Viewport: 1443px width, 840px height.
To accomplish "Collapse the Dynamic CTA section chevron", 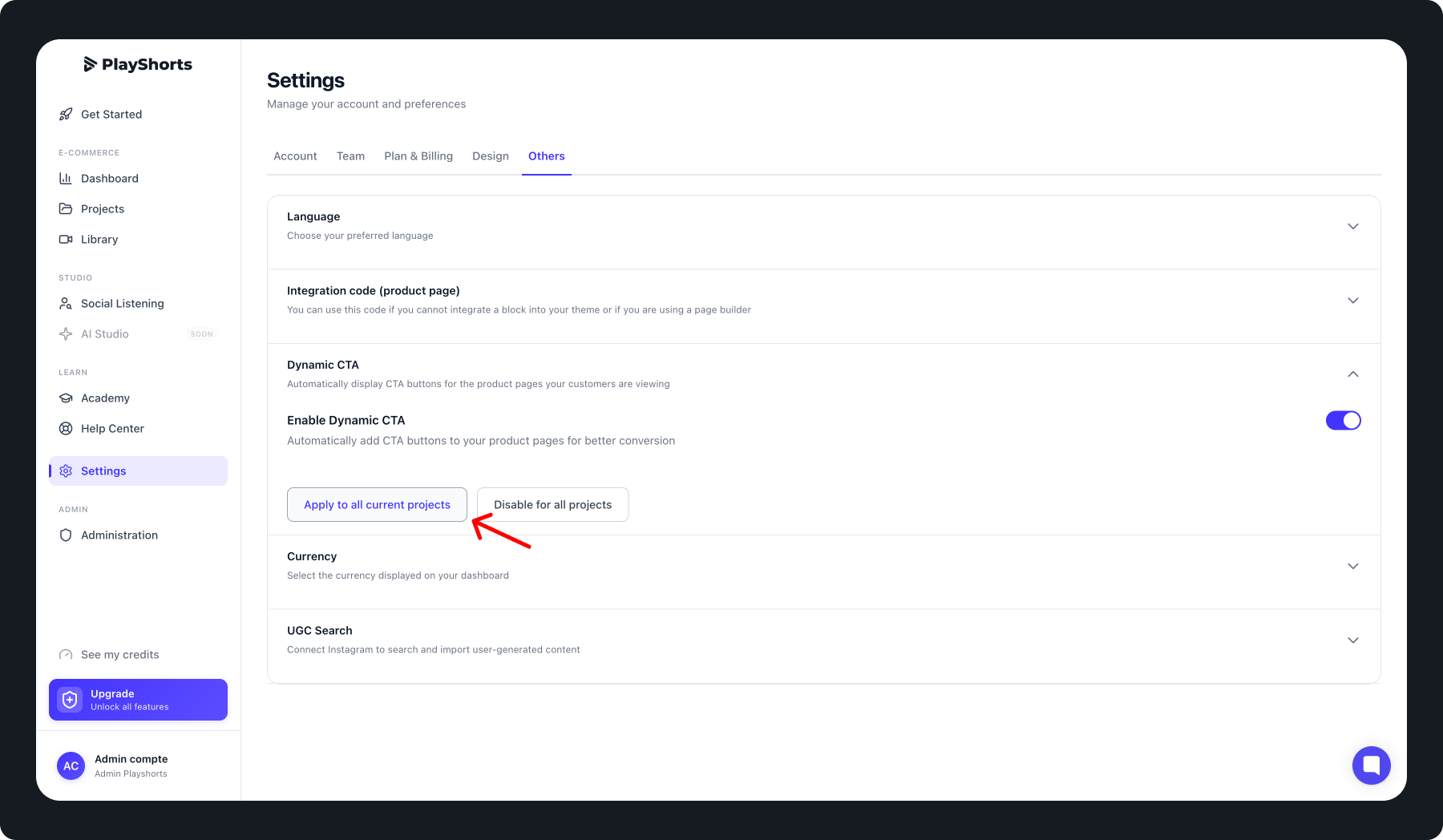I will point(1352,374).
